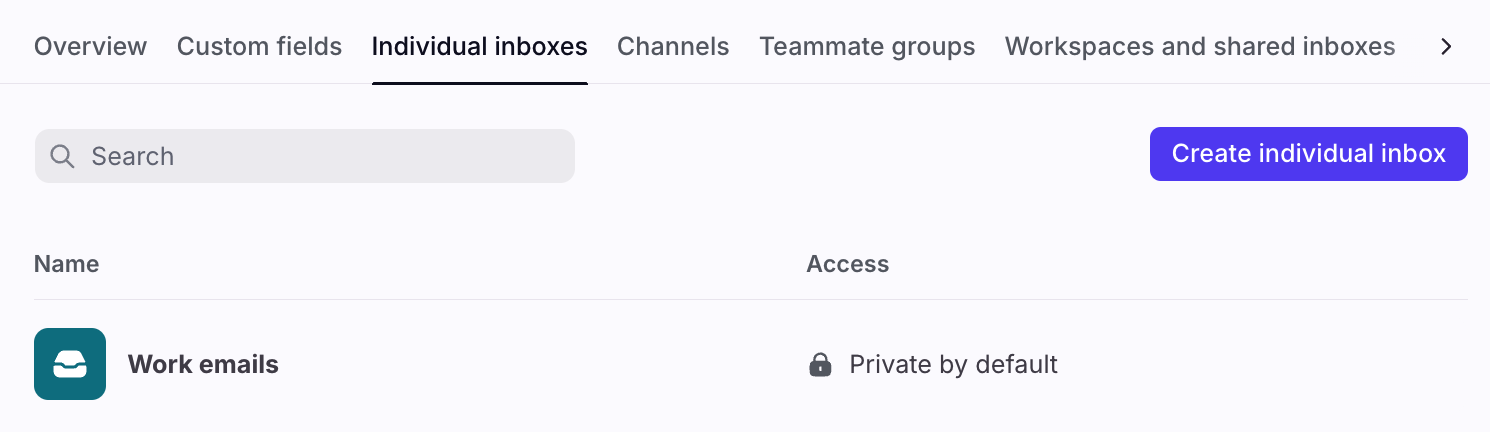Open the Work emails inbox name
Viewport: 1490px width, 432px height.
(203, 365)
